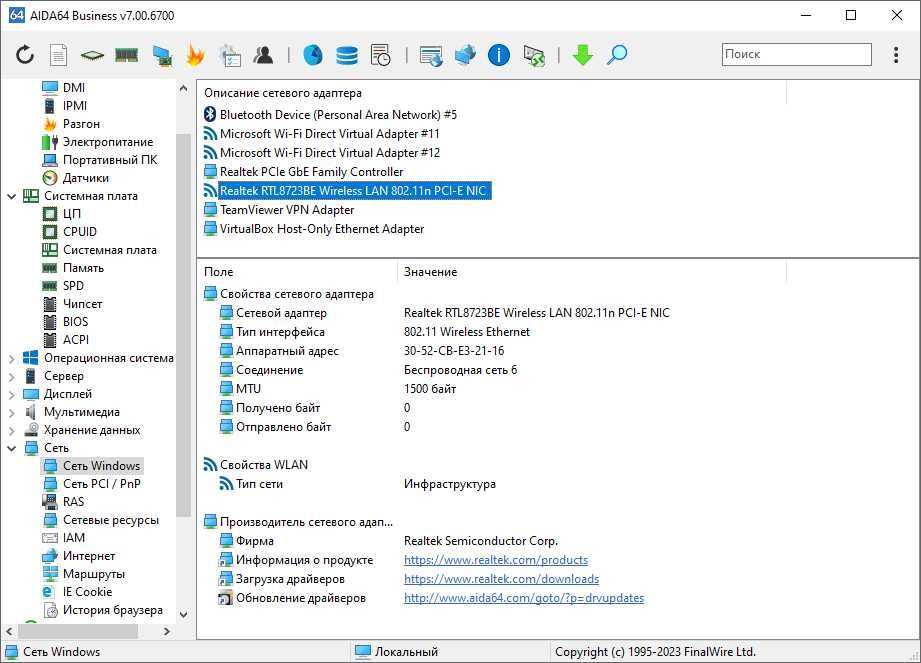
Task: Open the aida64.com drvupdates link
Action: click(x=524, y=598)
